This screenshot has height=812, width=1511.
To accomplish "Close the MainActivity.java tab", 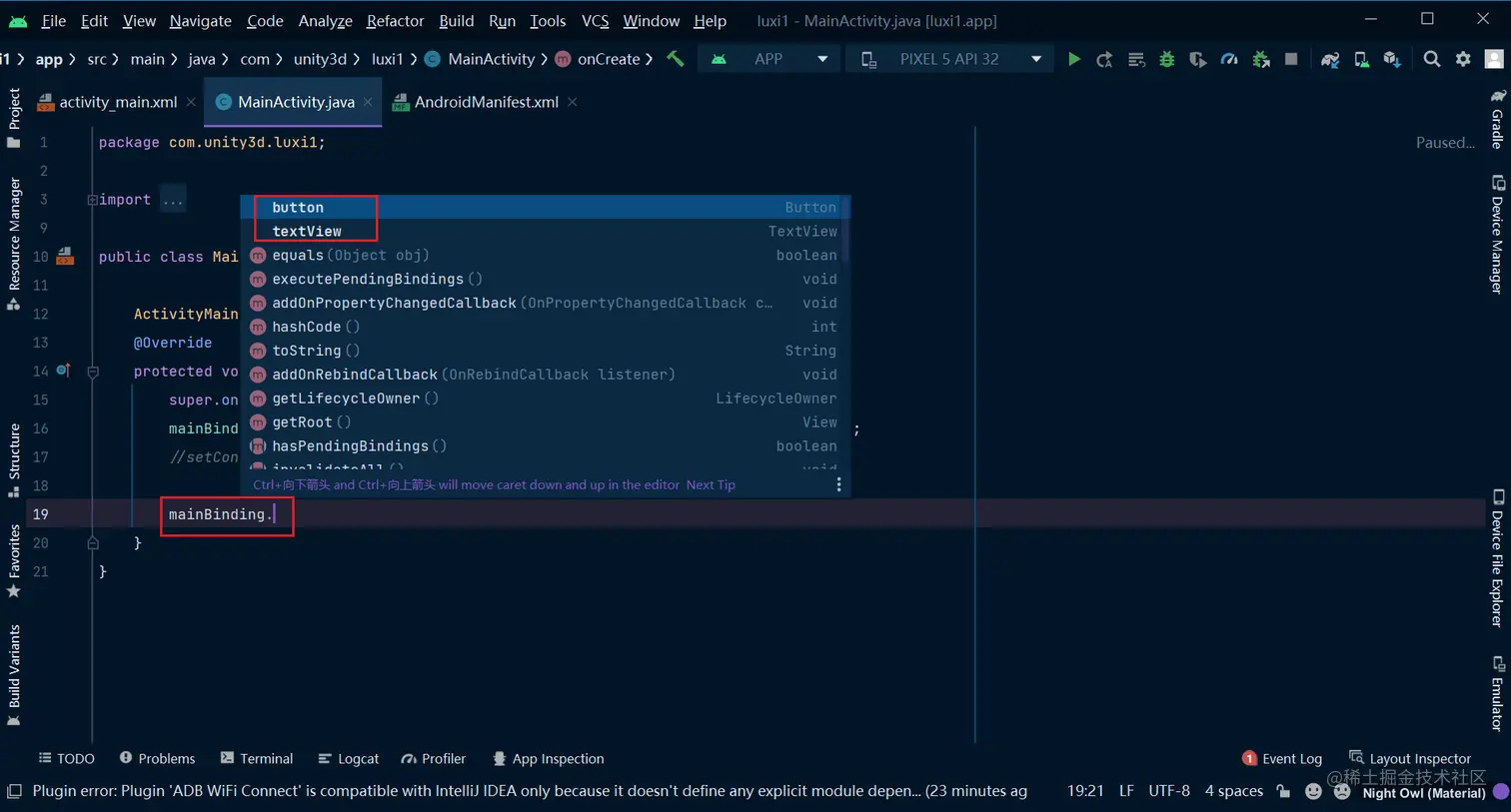I will tap(369, 102).
